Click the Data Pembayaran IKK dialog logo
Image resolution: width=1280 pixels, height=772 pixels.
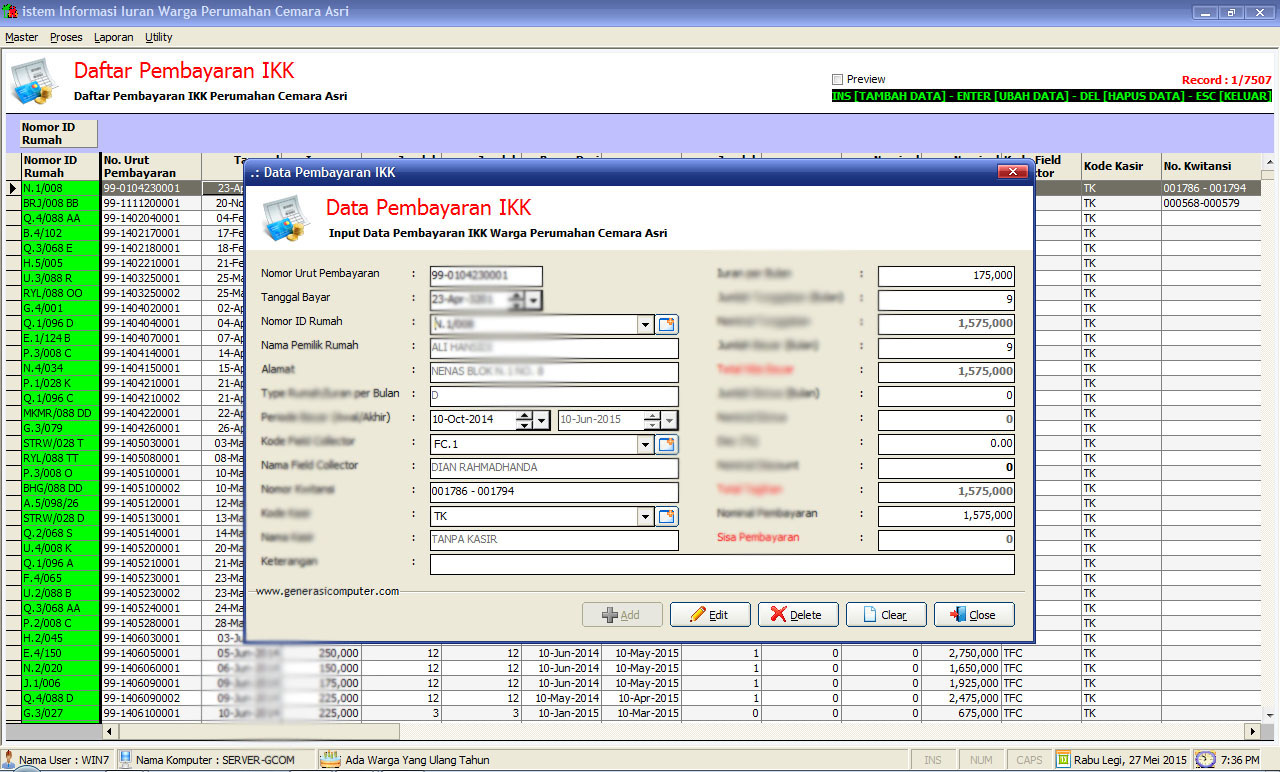click(283, 219)
